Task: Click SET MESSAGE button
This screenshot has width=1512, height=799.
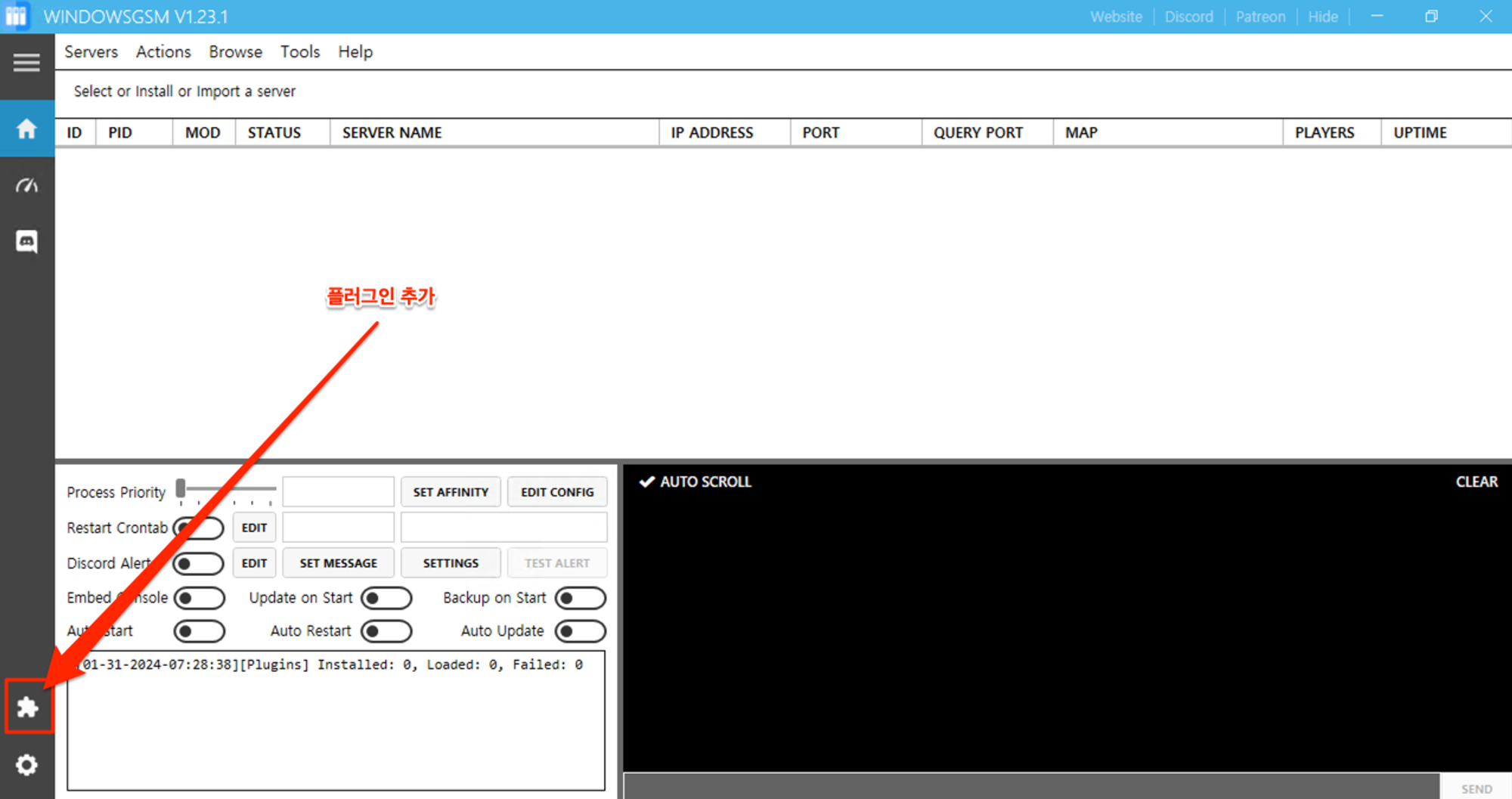Action: point(338,563)
